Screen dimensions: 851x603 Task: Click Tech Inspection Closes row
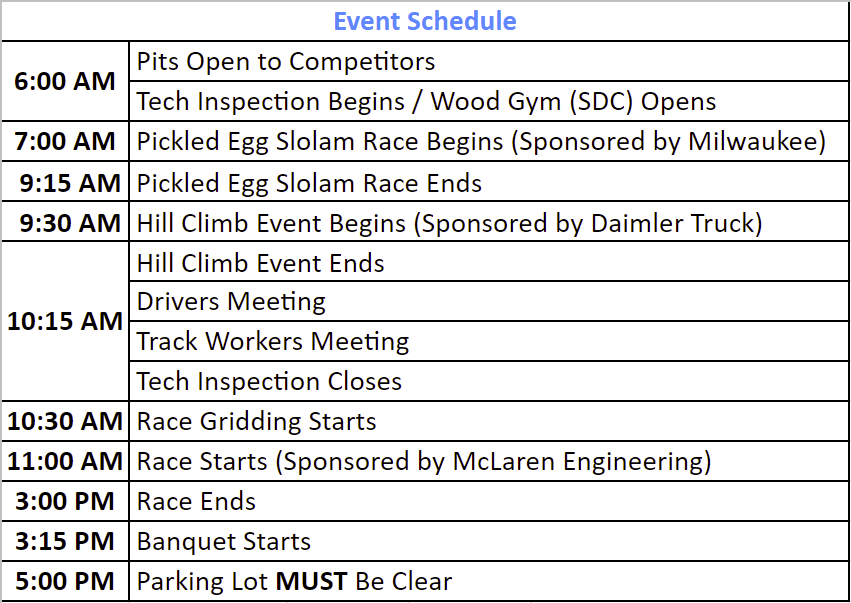coord(489,382)
